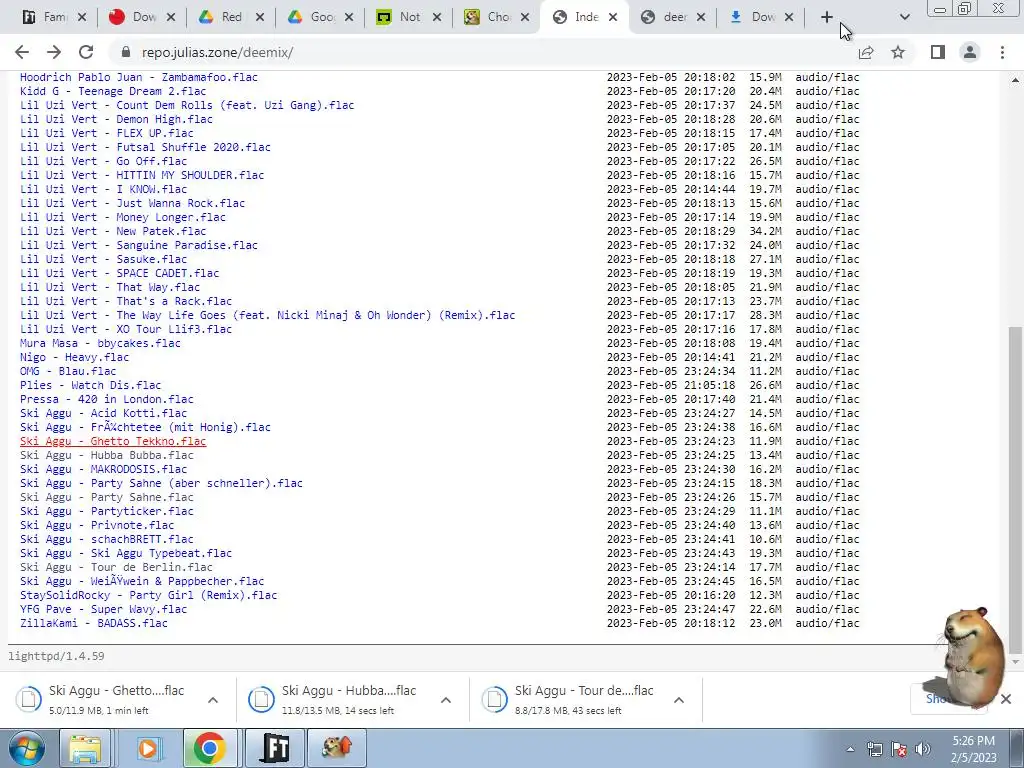
Task: Go back to the previous page
Action: click(x=22, y=52)
